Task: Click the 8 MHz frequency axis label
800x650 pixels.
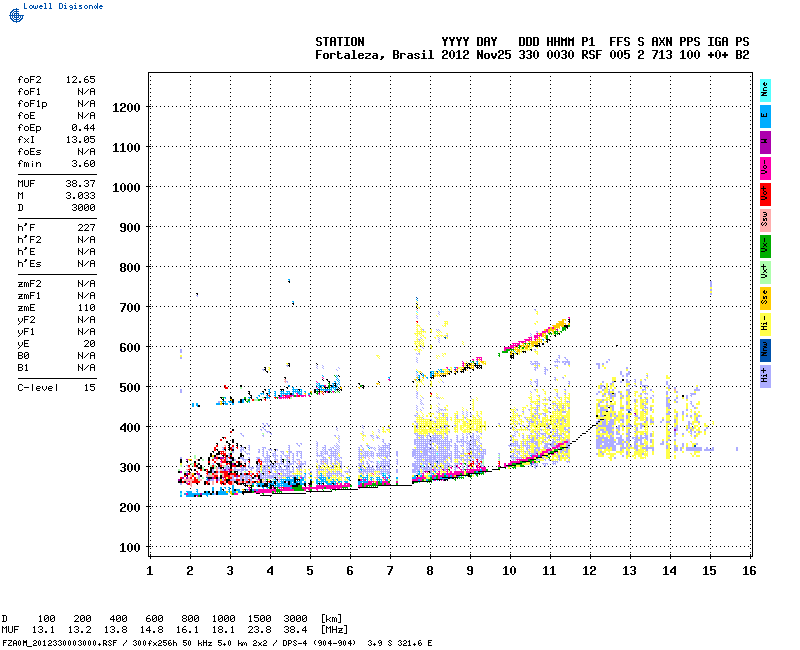Action: pos(430,571)
